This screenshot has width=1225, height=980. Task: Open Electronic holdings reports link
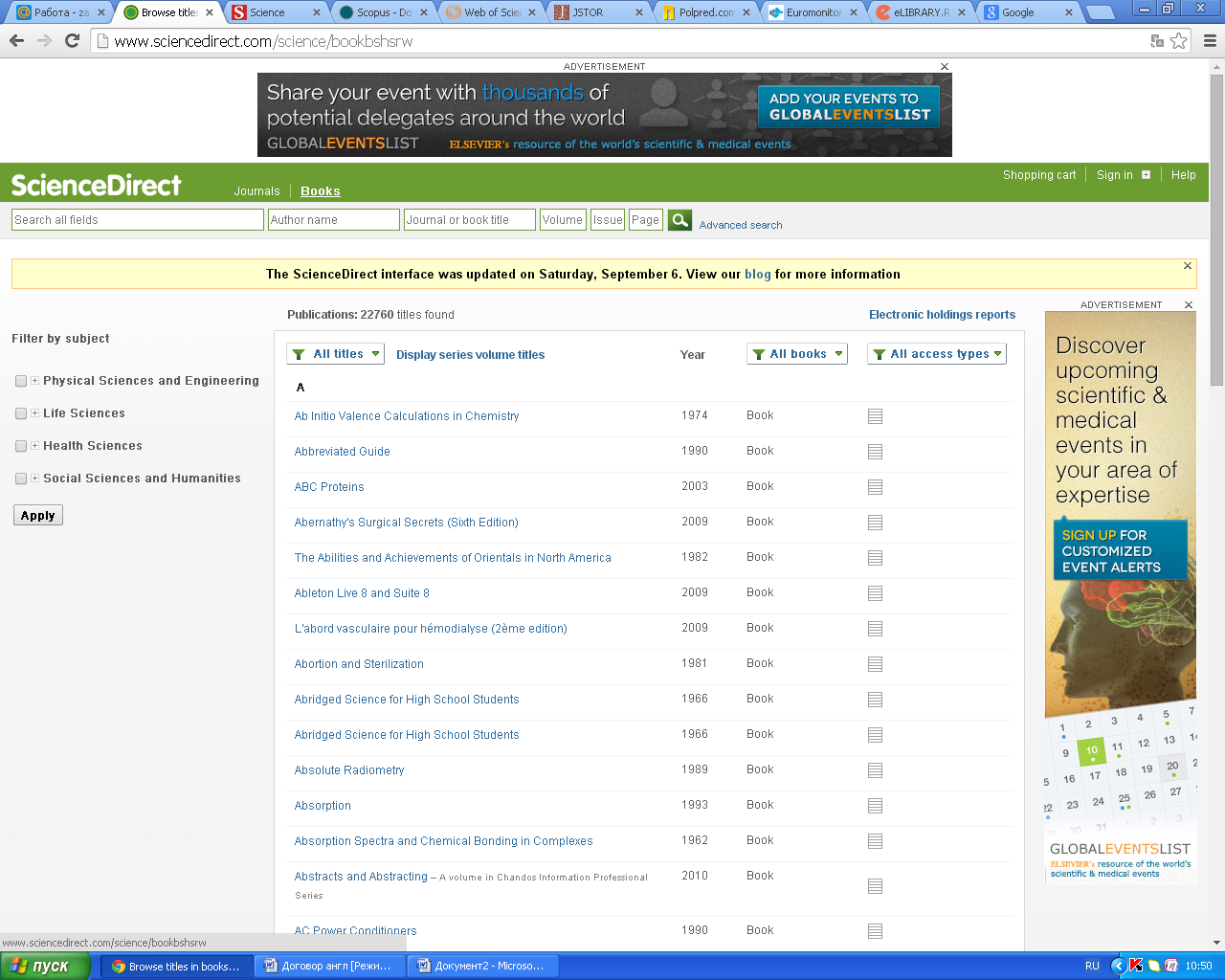click(942, 314)
